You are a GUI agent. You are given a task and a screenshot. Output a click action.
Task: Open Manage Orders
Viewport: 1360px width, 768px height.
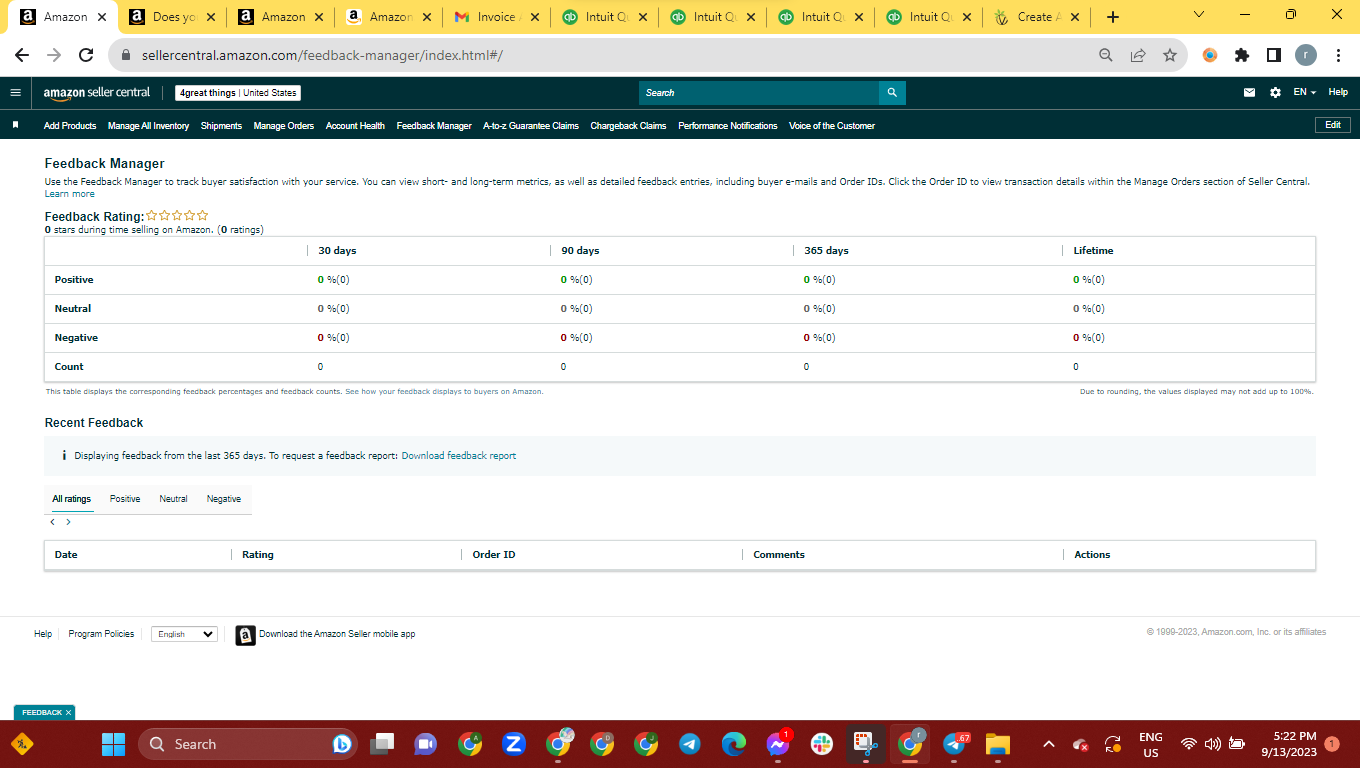point(284,126)
